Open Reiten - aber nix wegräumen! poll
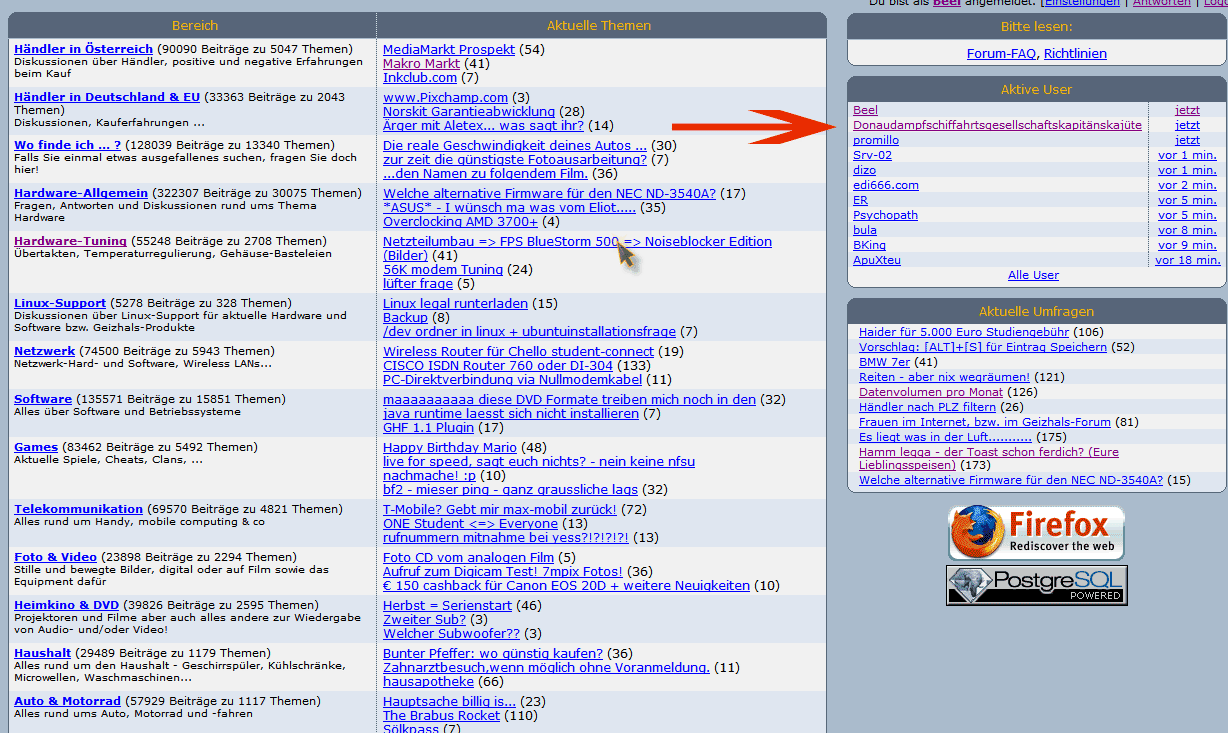The height and width of the screenshot is (733, 1228). pos(945,377)
